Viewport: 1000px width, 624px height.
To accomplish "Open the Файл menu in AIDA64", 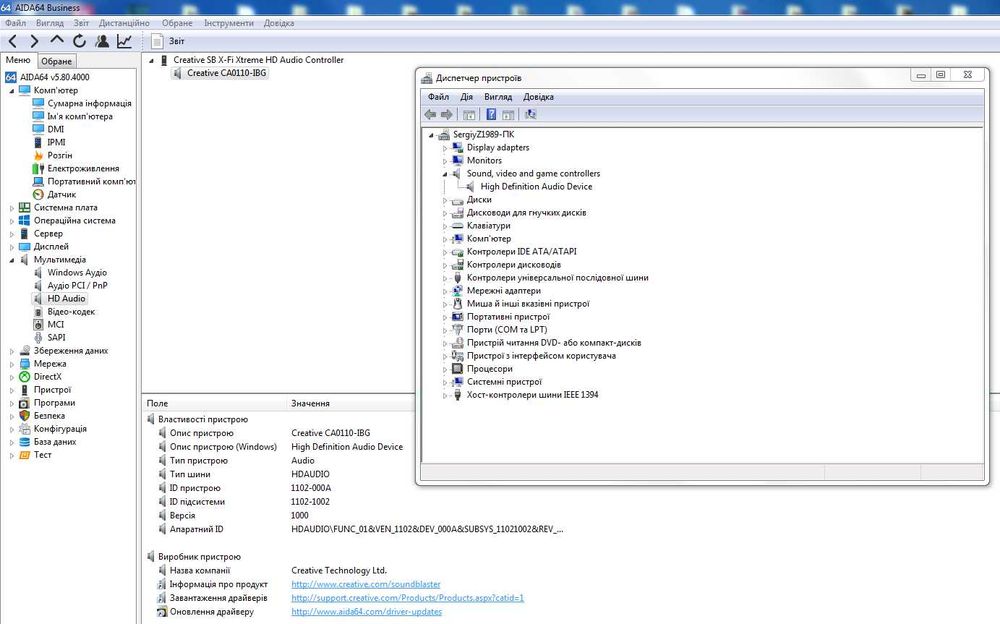I will coord(15,23).
